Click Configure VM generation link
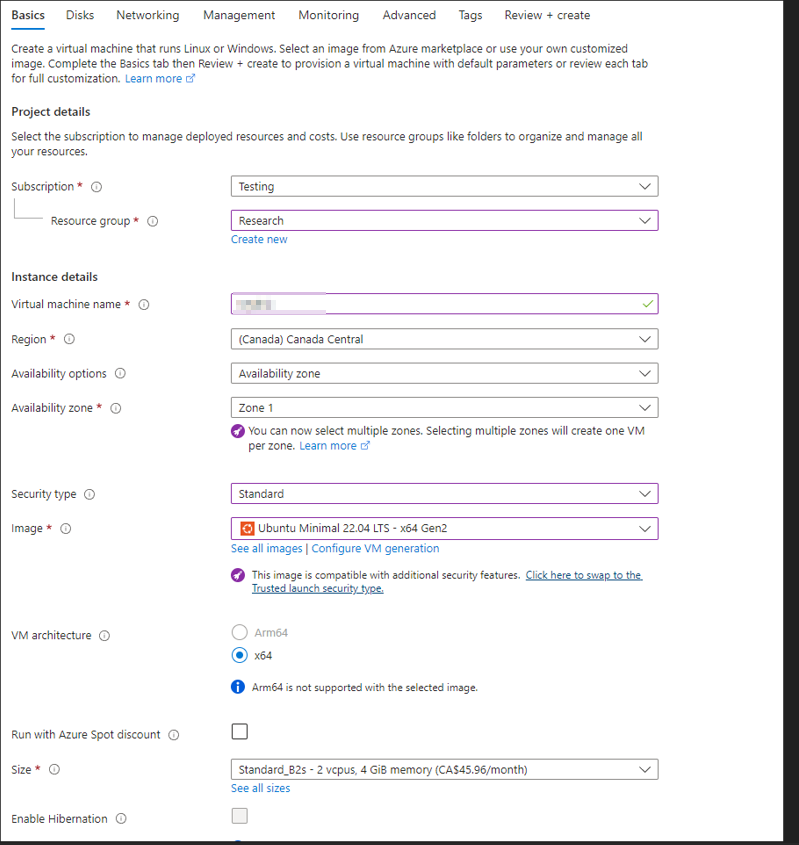799x845 pixels. click(375, 549)
